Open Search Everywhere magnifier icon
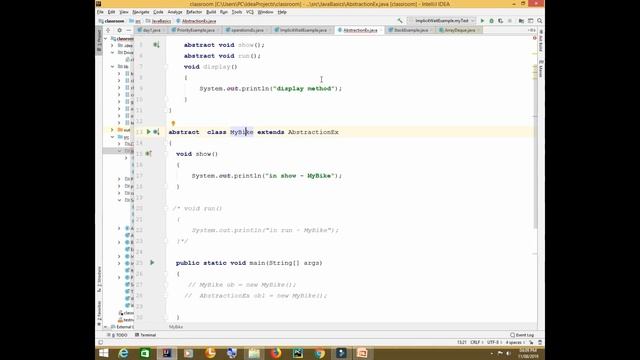This screenshot has height=360, width=640. click(540, 21)
